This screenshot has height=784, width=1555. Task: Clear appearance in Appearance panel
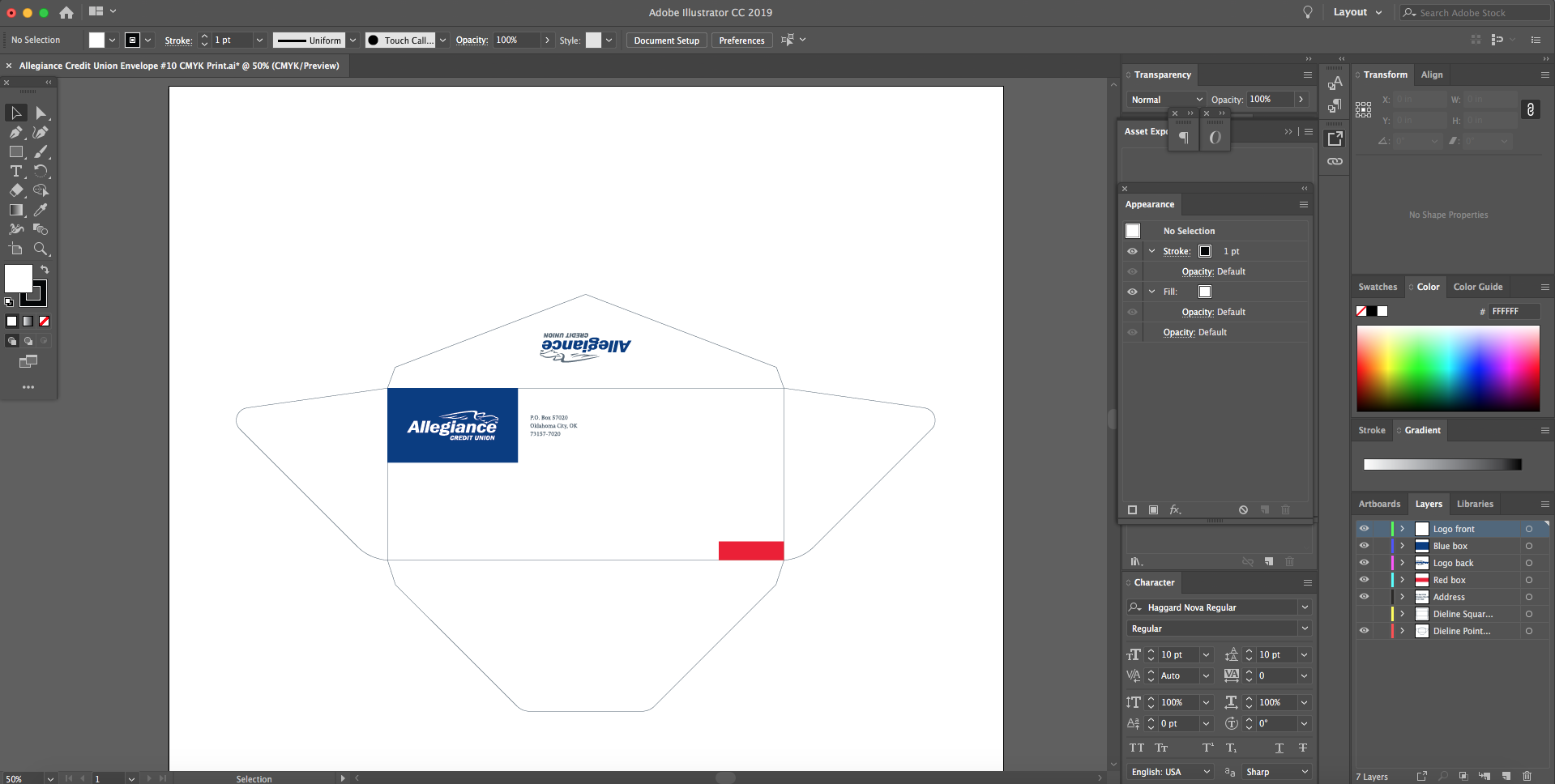1243,509
